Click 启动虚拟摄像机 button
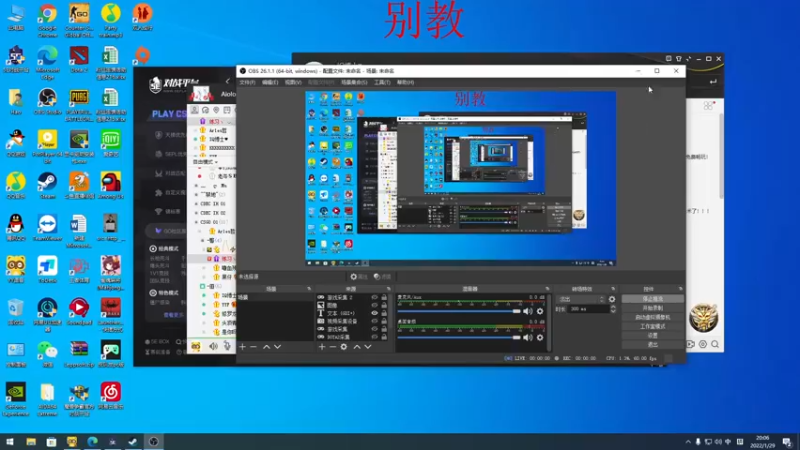Image resolution: width=800 pixels, height=450 pixels. point(653,317)
